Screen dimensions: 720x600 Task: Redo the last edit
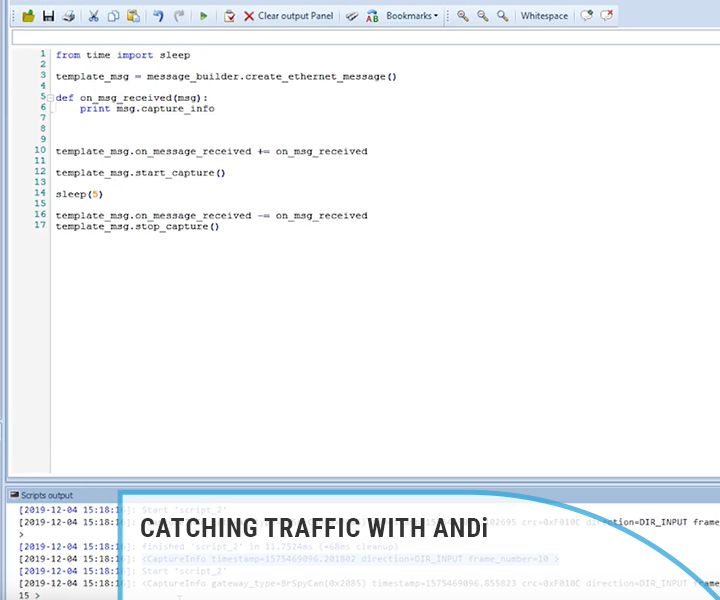179,17
